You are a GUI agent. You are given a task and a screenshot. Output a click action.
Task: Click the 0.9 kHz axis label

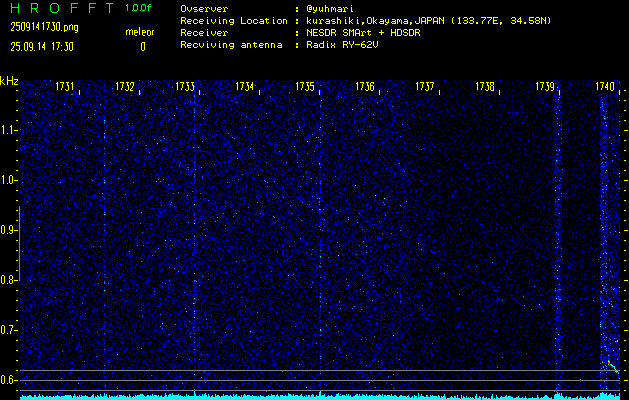tap(8, 230)
